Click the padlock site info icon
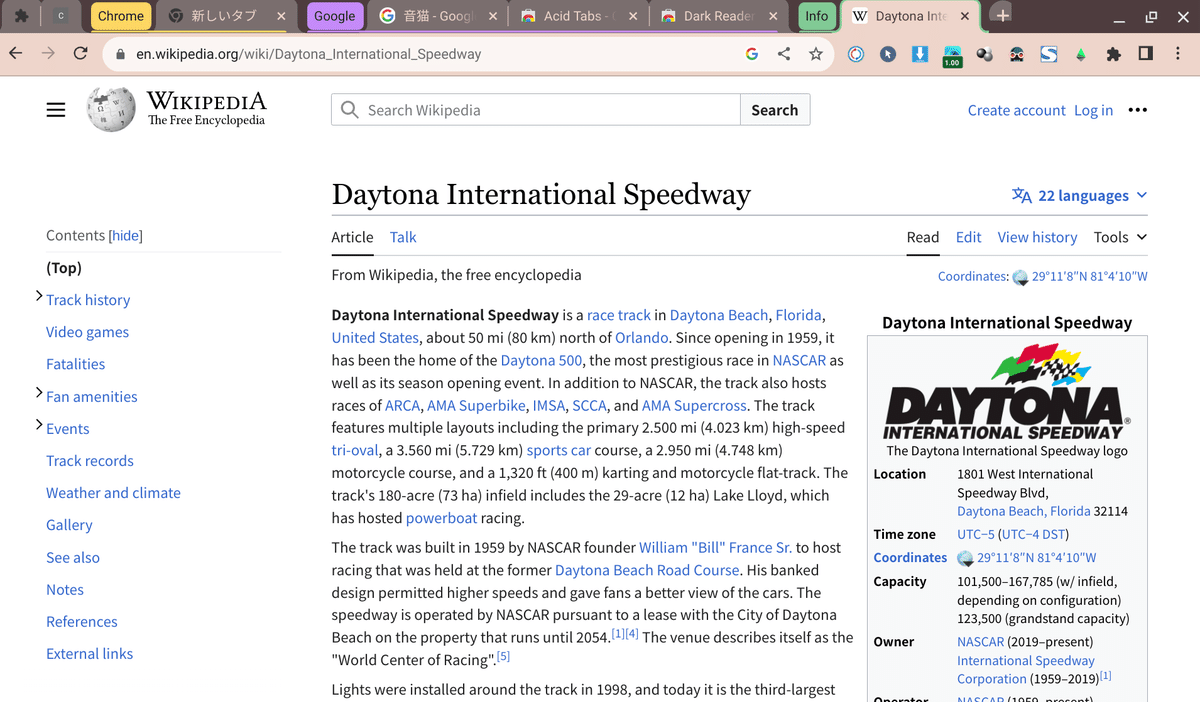Viewport: 1200px width, 702px height. 120,54
